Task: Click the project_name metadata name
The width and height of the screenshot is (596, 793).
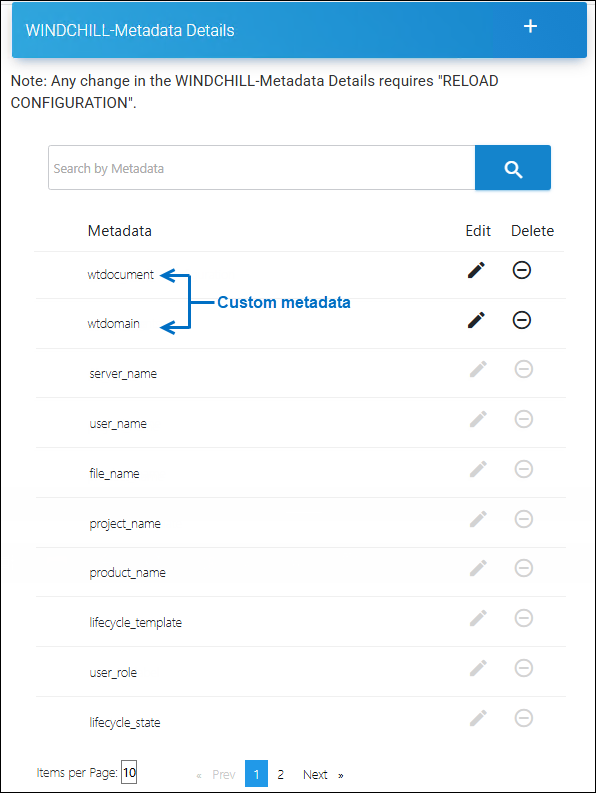Action: click(125, 524)
